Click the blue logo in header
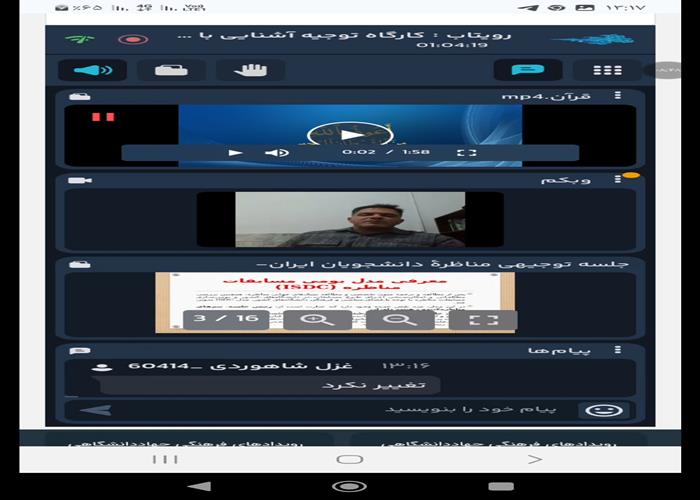Screen dimensions: 700x500 click(594, 39)
